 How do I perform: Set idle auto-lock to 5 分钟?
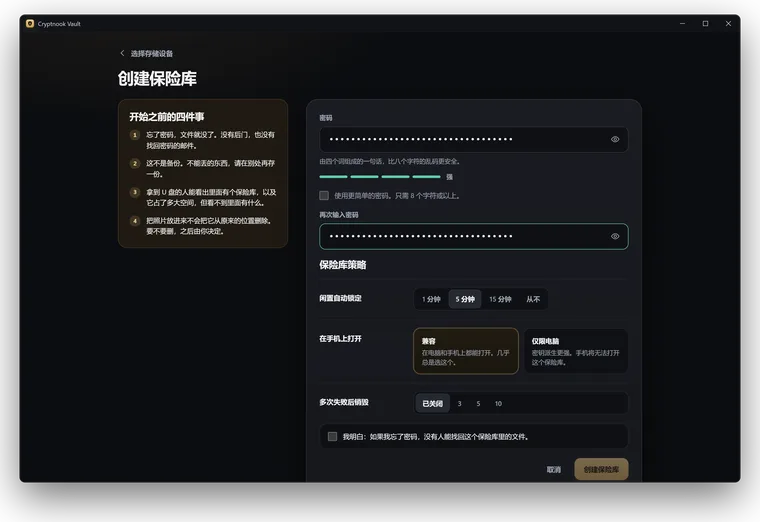point(465,299)
